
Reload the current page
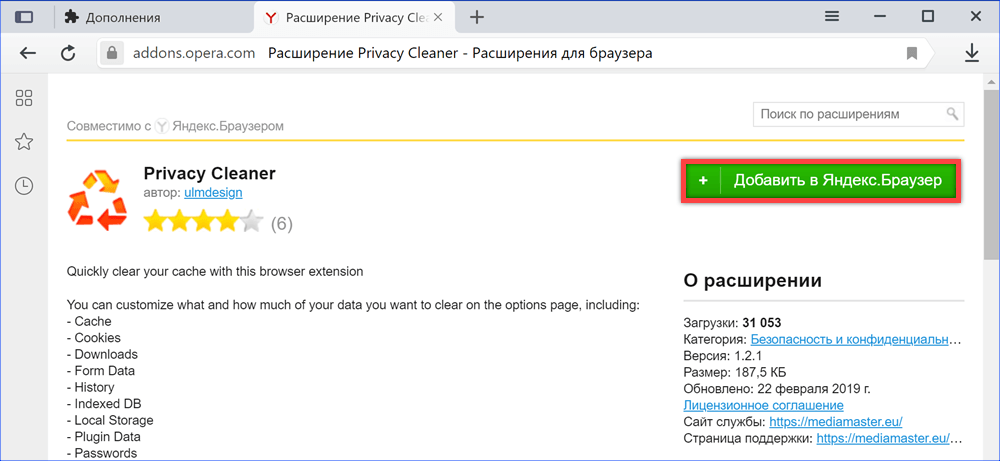(68, 53)
